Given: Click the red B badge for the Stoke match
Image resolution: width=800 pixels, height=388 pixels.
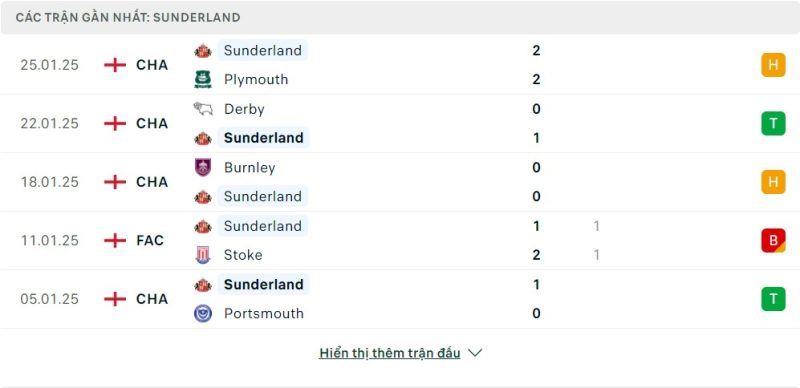Looking at the screenshot, I should pos(773,240).
